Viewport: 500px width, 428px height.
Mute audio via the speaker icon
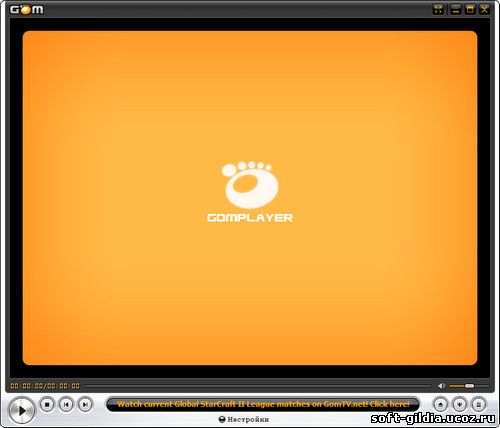[442, 386]
